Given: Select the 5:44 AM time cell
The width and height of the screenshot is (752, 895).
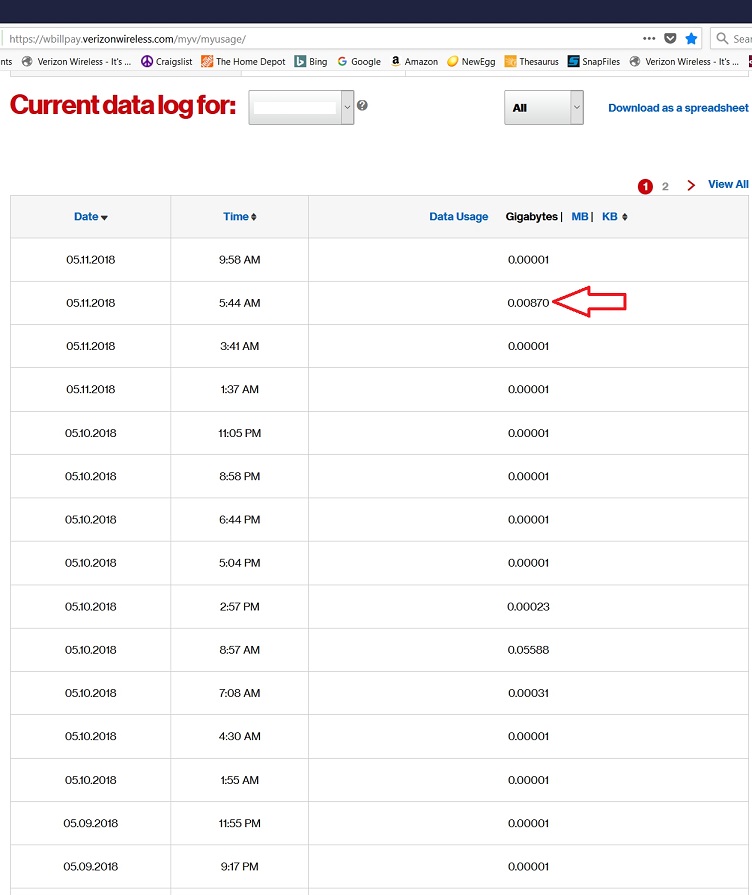Looking at the screenshot, I should click(x=240, y=303).
